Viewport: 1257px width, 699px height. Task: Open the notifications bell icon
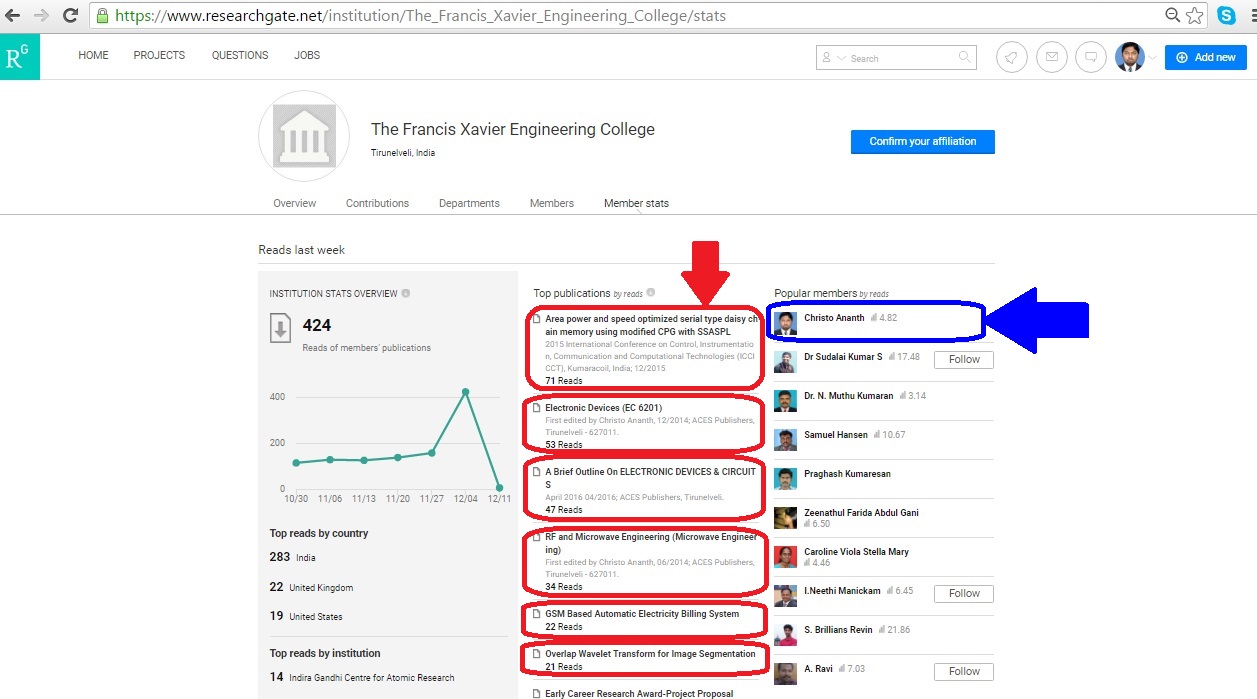(1012, 57)
